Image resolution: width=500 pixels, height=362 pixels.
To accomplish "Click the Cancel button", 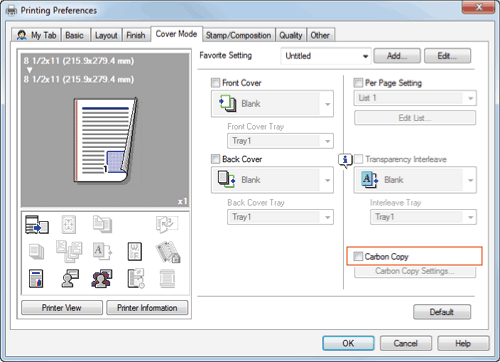I will tap(406, 343).
